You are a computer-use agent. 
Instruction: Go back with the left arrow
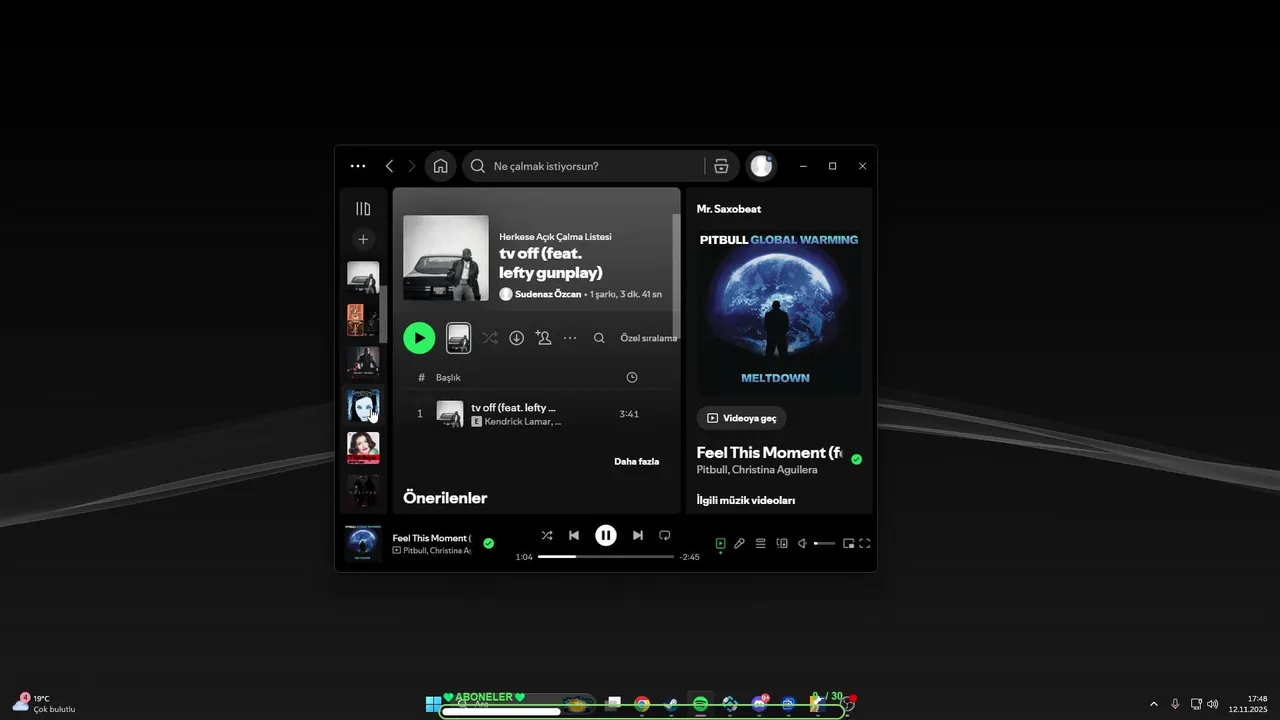click(x=389, y=166)
